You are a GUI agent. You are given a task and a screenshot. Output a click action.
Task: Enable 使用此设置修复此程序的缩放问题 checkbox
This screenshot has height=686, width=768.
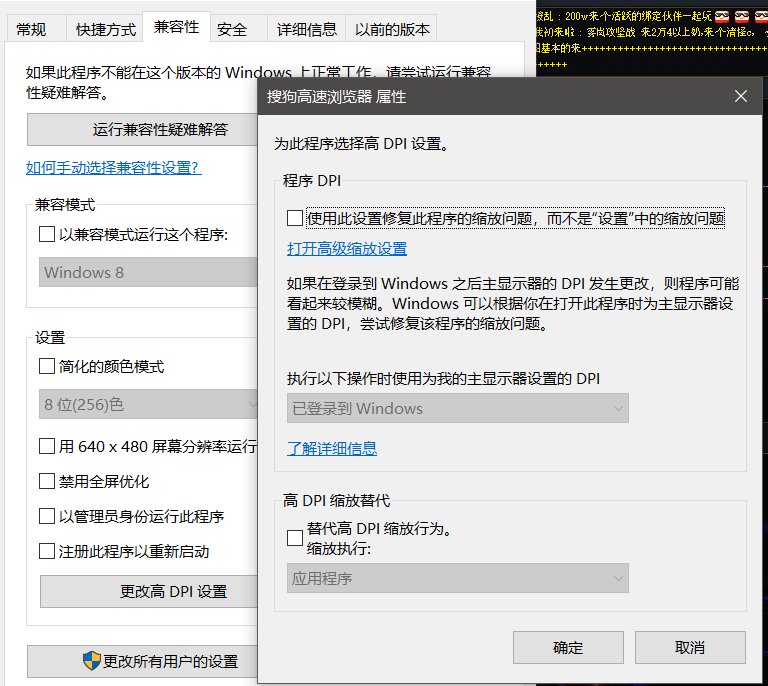click(x=295, y=218)
